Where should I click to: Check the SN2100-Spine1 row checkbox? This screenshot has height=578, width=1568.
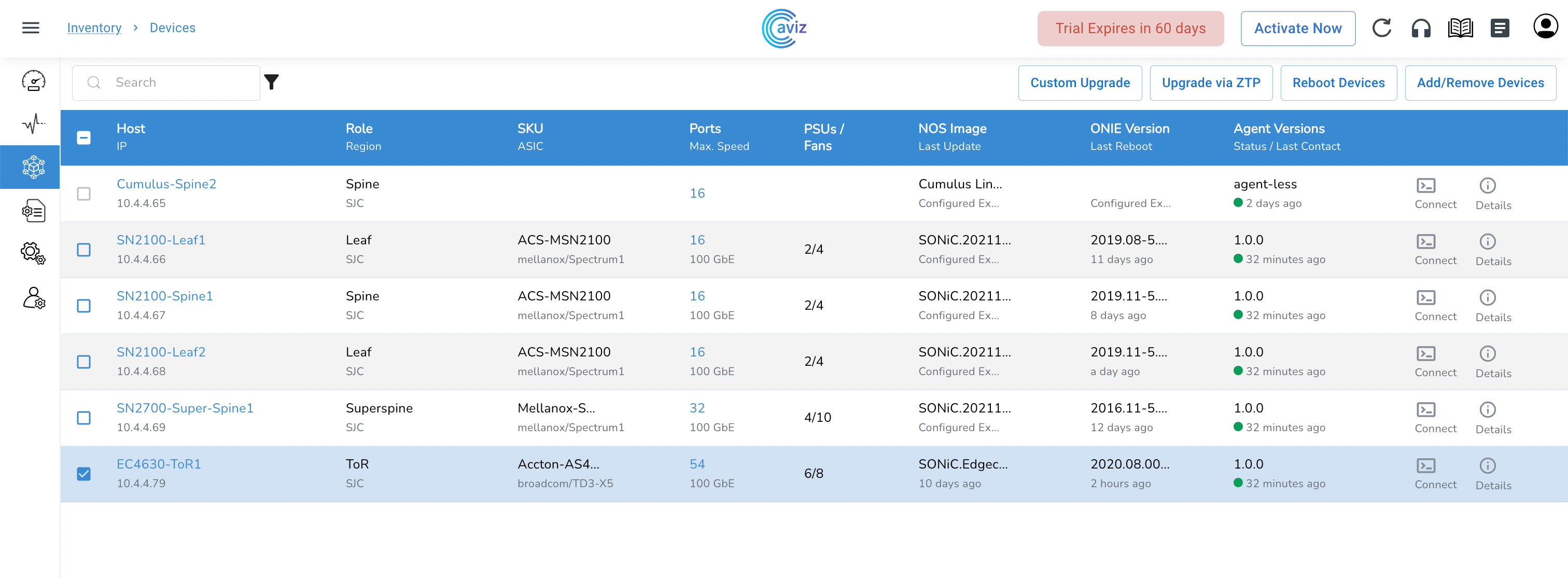(84, 306)
